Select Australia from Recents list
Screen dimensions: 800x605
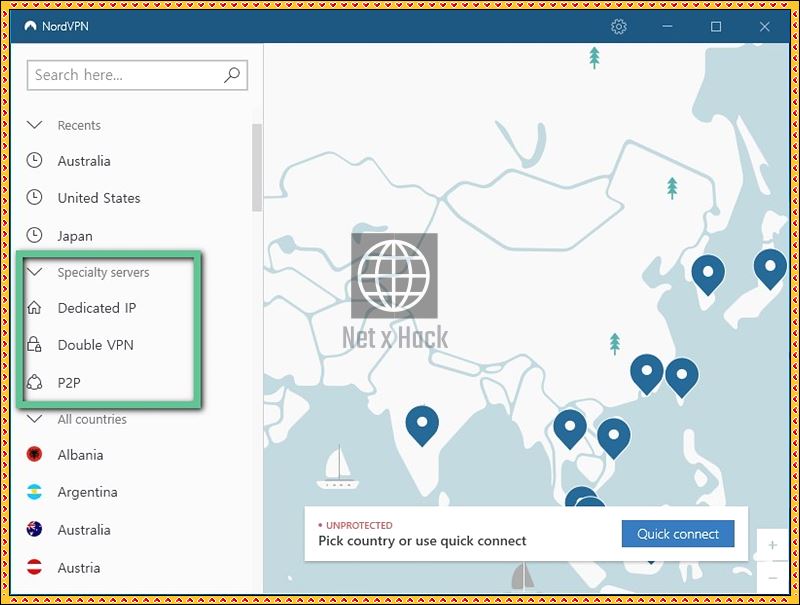click(84, 161)
